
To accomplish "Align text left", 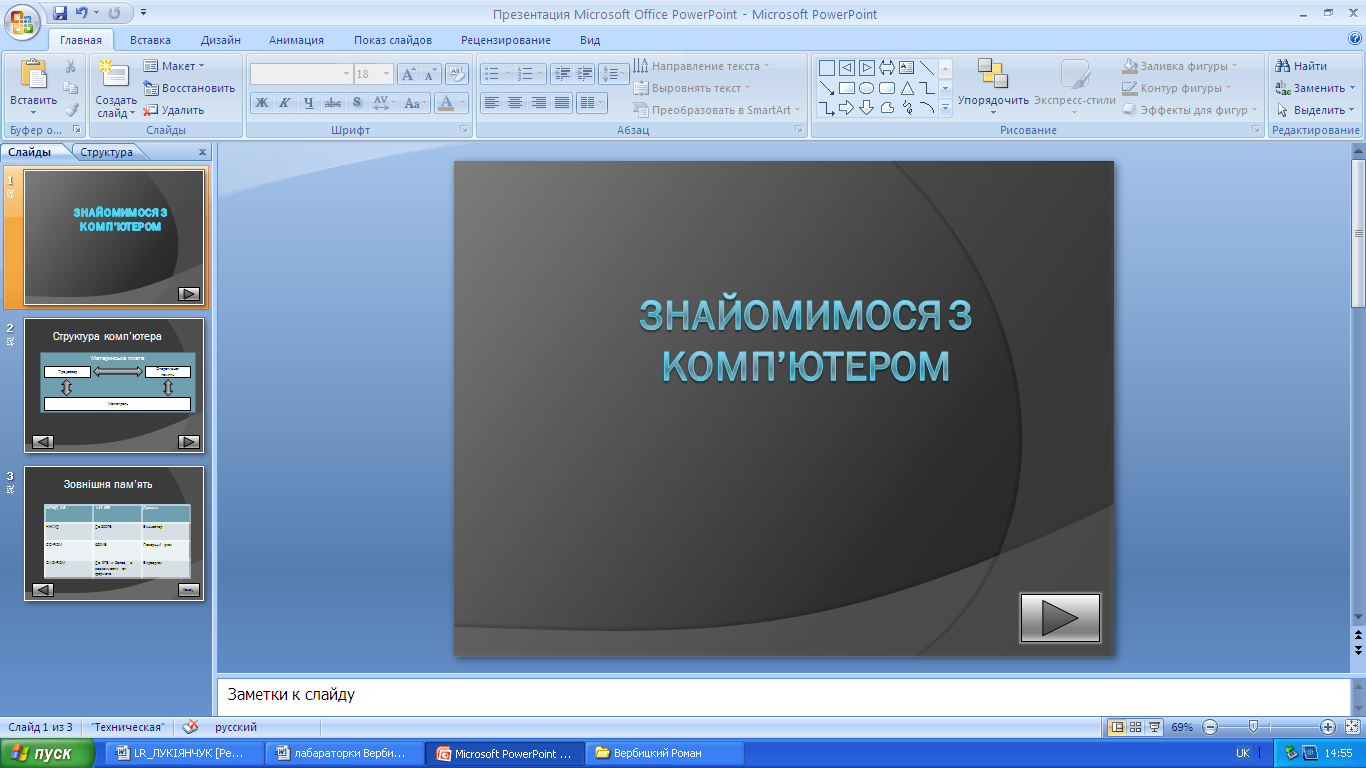I will (x=491, y=103).
